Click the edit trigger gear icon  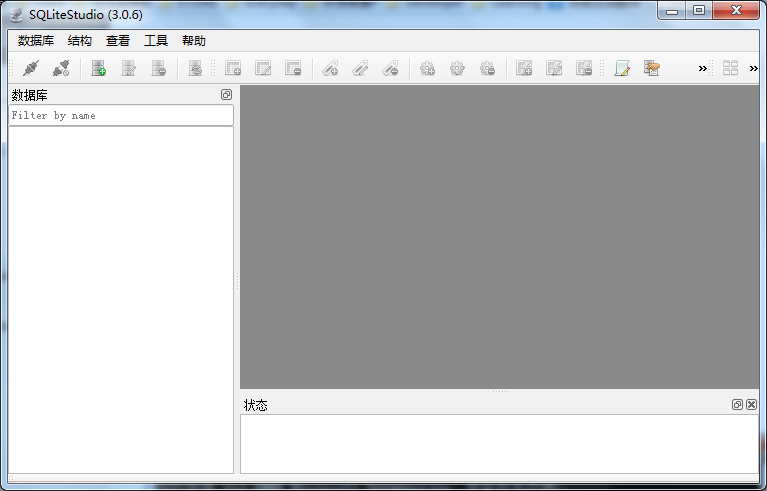pos(457,68)
